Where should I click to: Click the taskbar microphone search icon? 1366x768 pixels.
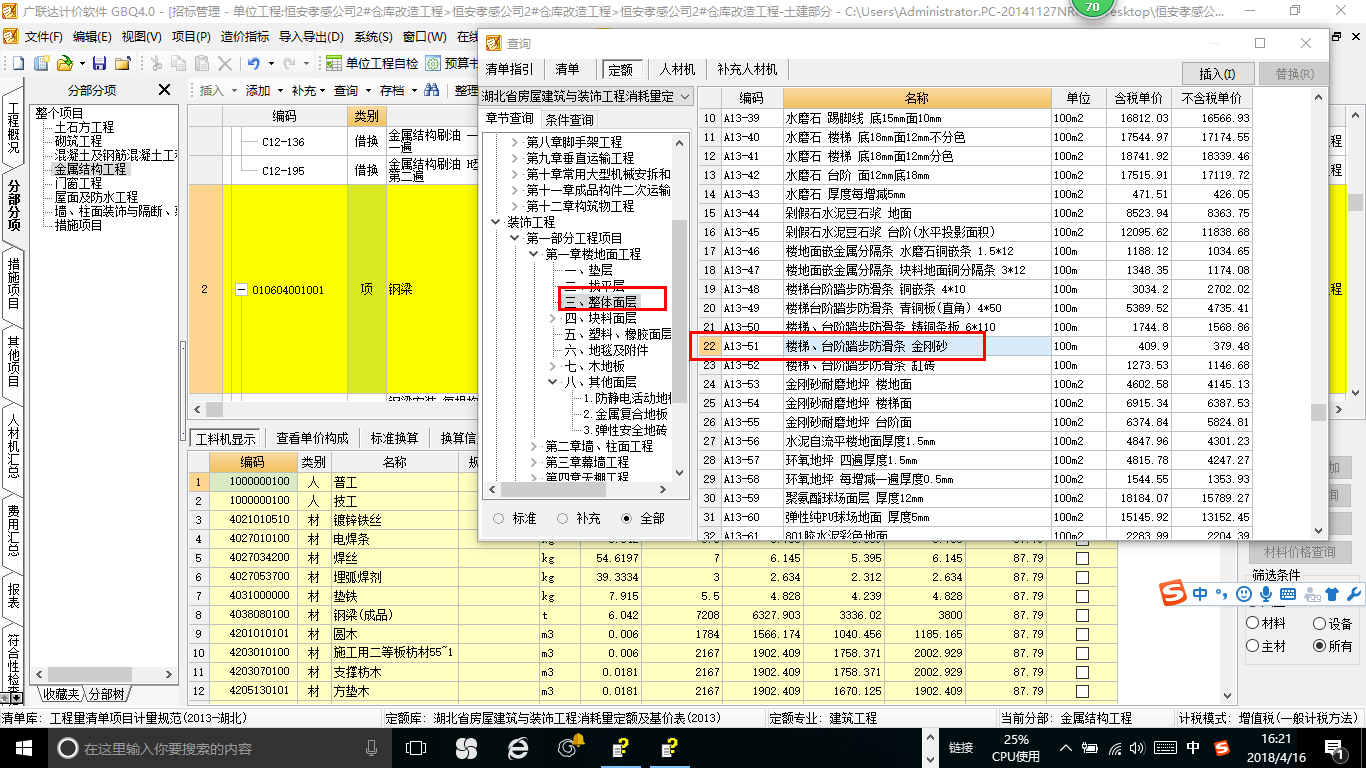click(x=372, y=747)
